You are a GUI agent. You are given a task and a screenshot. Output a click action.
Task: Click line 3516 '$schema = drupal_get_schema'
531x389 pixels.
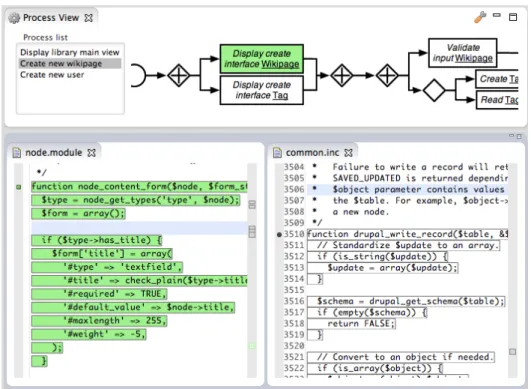coord(406,301)
